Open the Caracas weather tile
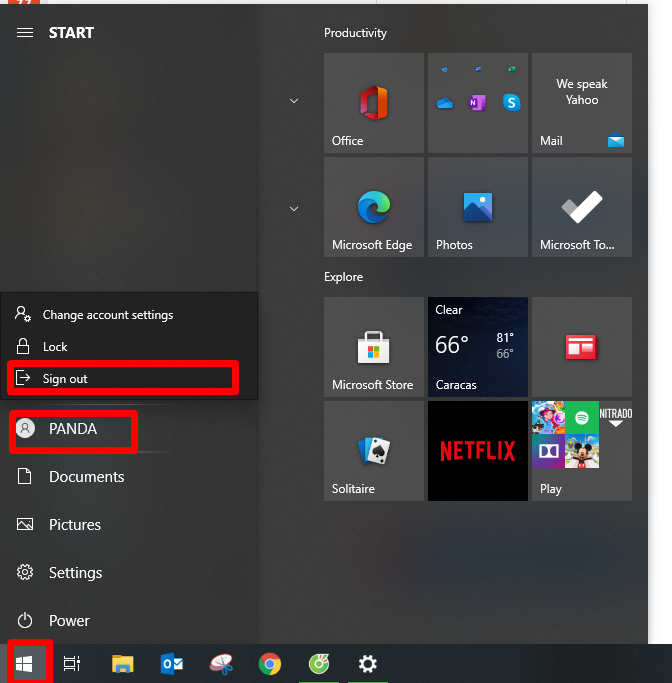 [478, 347]
